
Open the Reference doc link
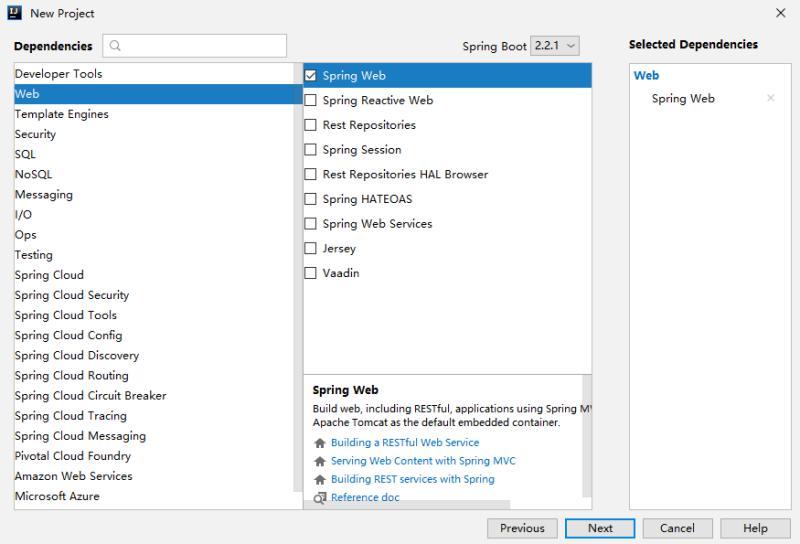pos(365,498)
